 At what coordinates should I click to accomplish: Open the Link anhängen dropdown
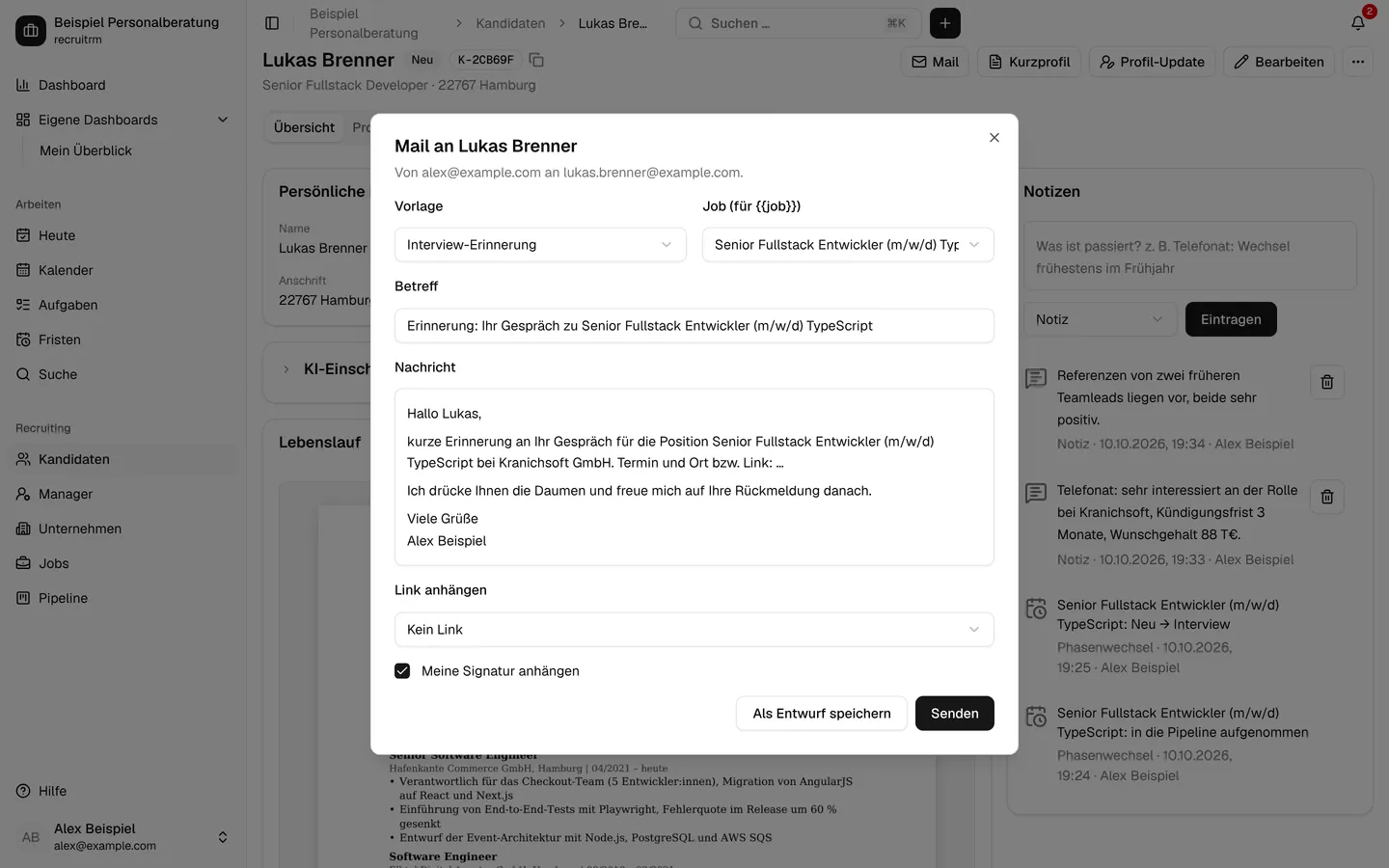click(694, 630)
